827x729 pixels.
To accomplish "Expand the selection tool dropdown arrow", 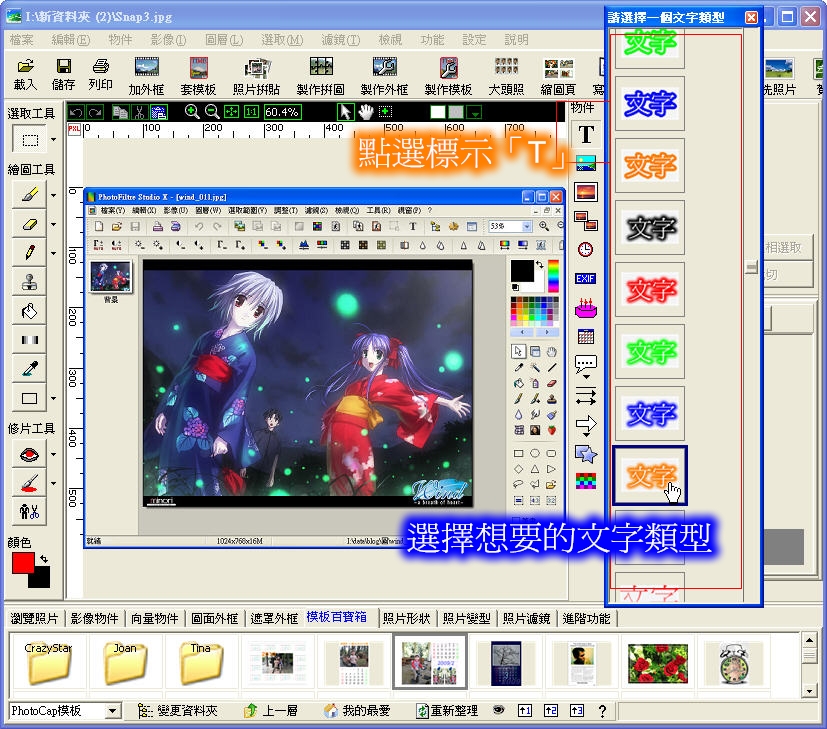I will (x=53, y=139).
